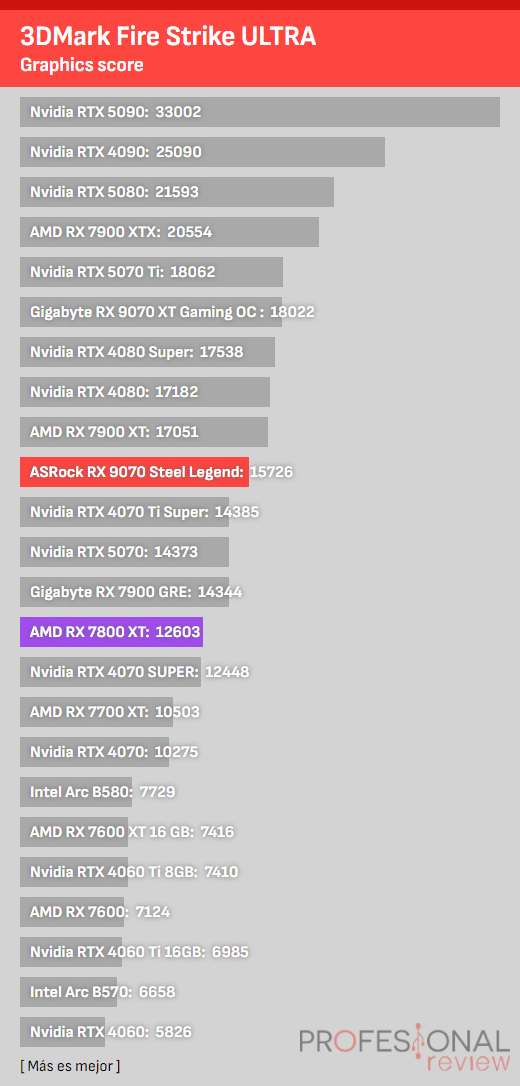Click the purple AMD RX 7800 XT bar

coord(111,632)
